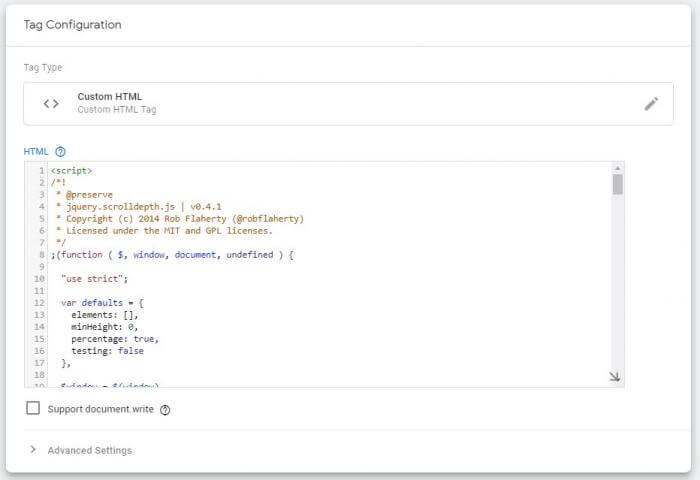Click the resize handle arrow in code editor
Image resolution: width=700 pixels, height=480 pixels.
pos(615,376)
